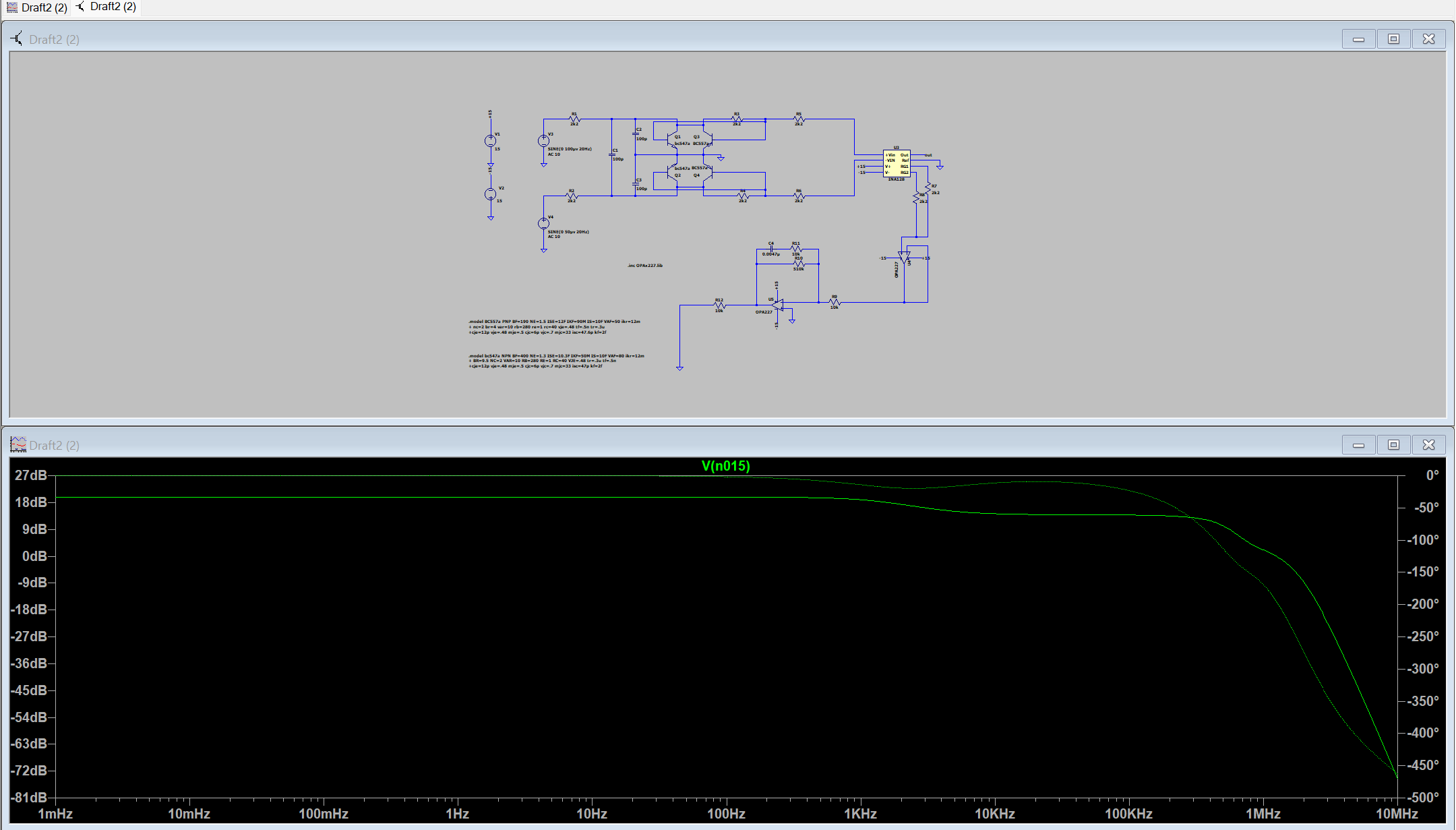Screen dimensions: 1456x830
Task: Click the 'out' net label
Action: pos(928,155)
